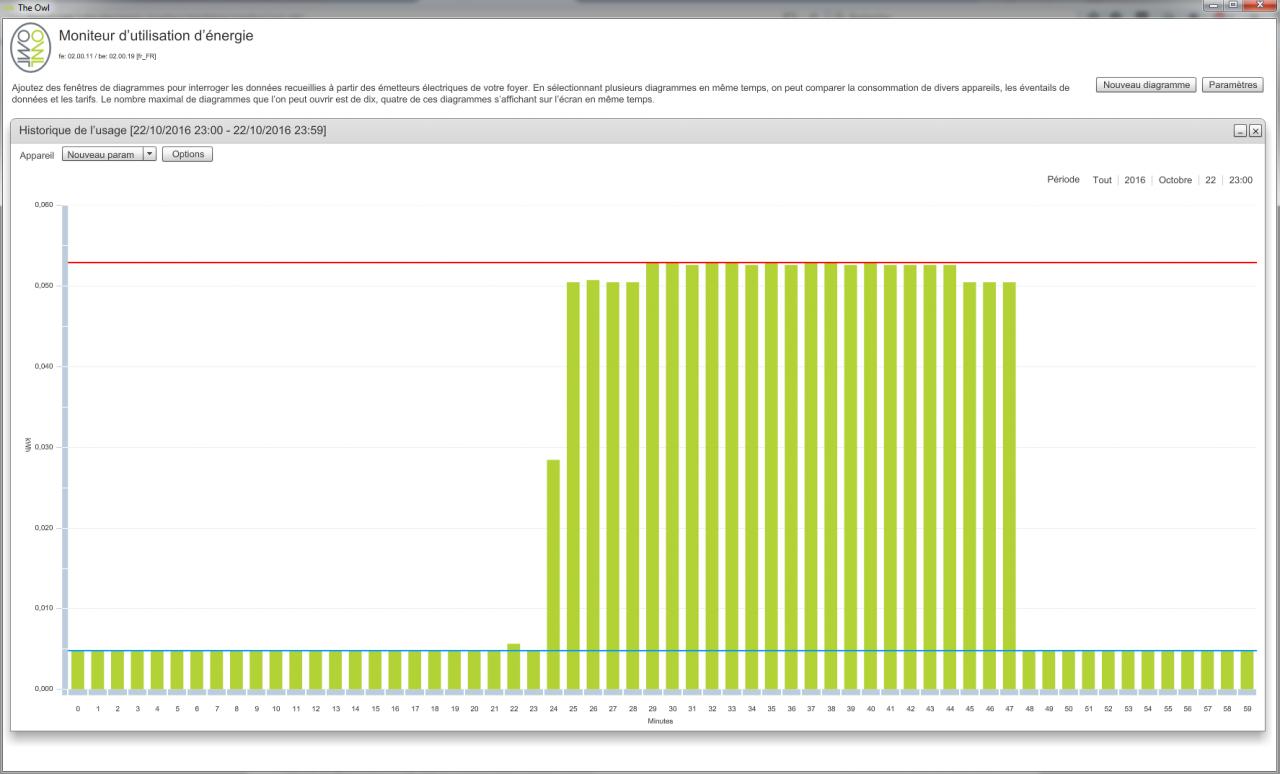Image resolution: width=1280 pixels, height=774 pixels.
Task: Click the green bar for minute 48
Action: (x=1029, y=670)
